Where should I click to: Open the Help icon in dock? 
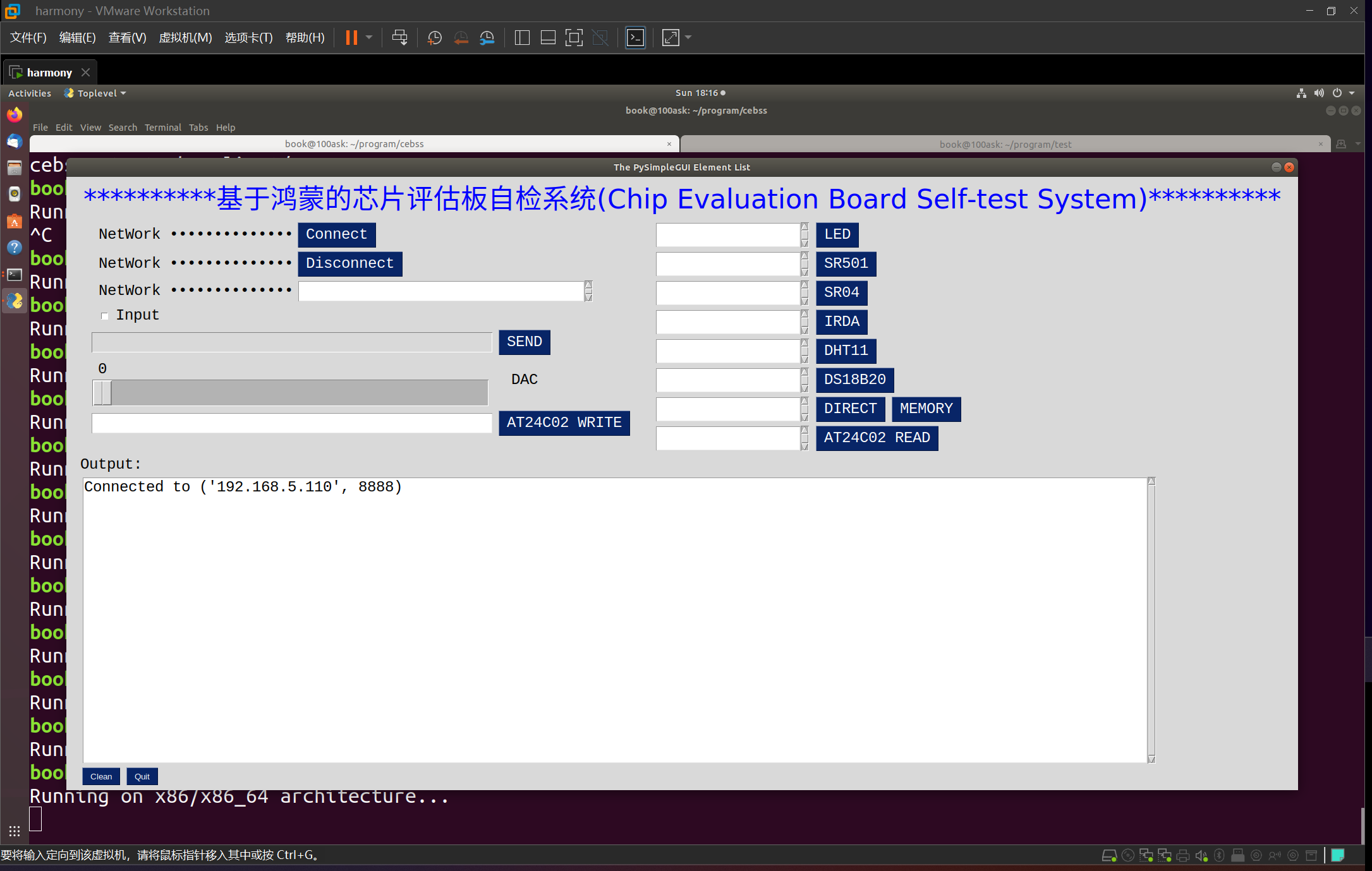(15, 248)
